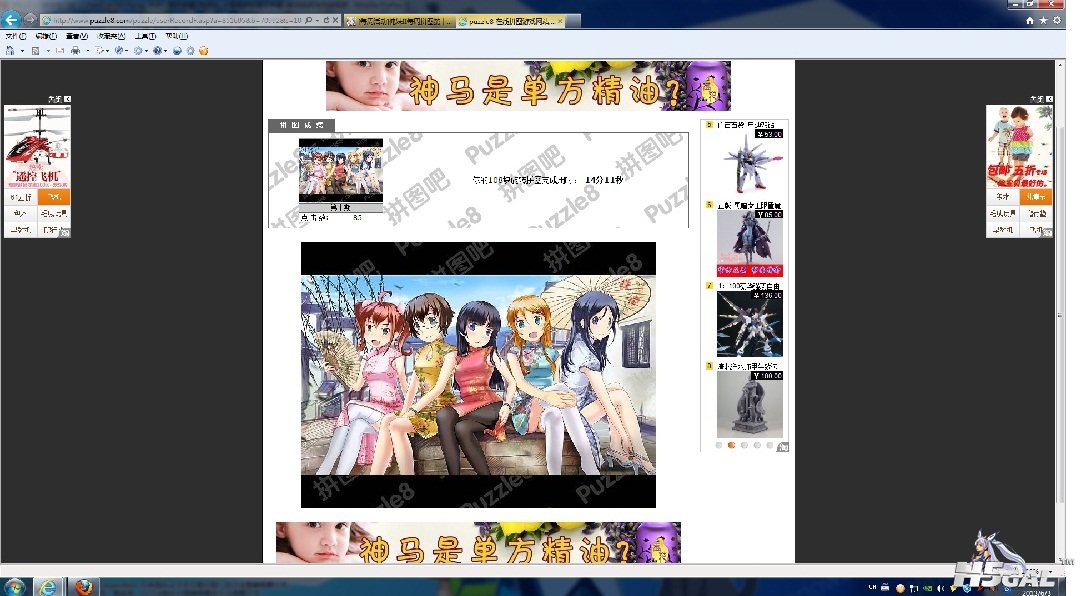Click the bottom 神马是单方精油 banner ad
Image resolution: width=1080 pixels, height=596 pixels.
click(478, 542)
